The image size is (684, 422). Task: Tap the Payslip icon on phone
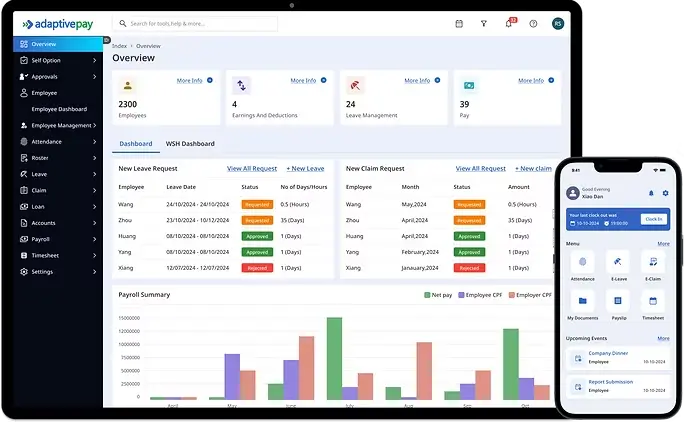tap(617, 300)
